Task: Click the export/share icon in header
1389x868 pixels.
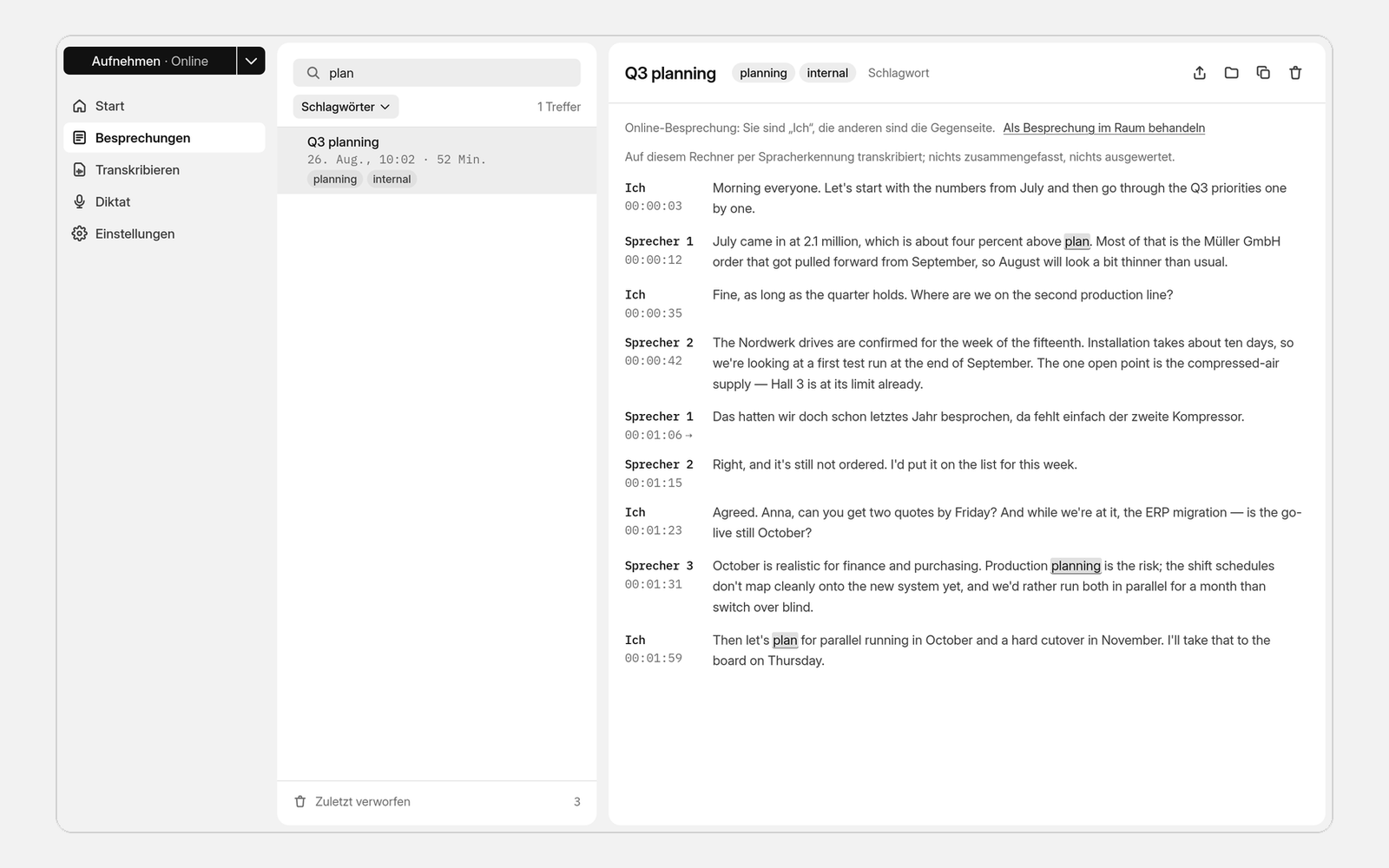Action: (x=1199, y=73)
